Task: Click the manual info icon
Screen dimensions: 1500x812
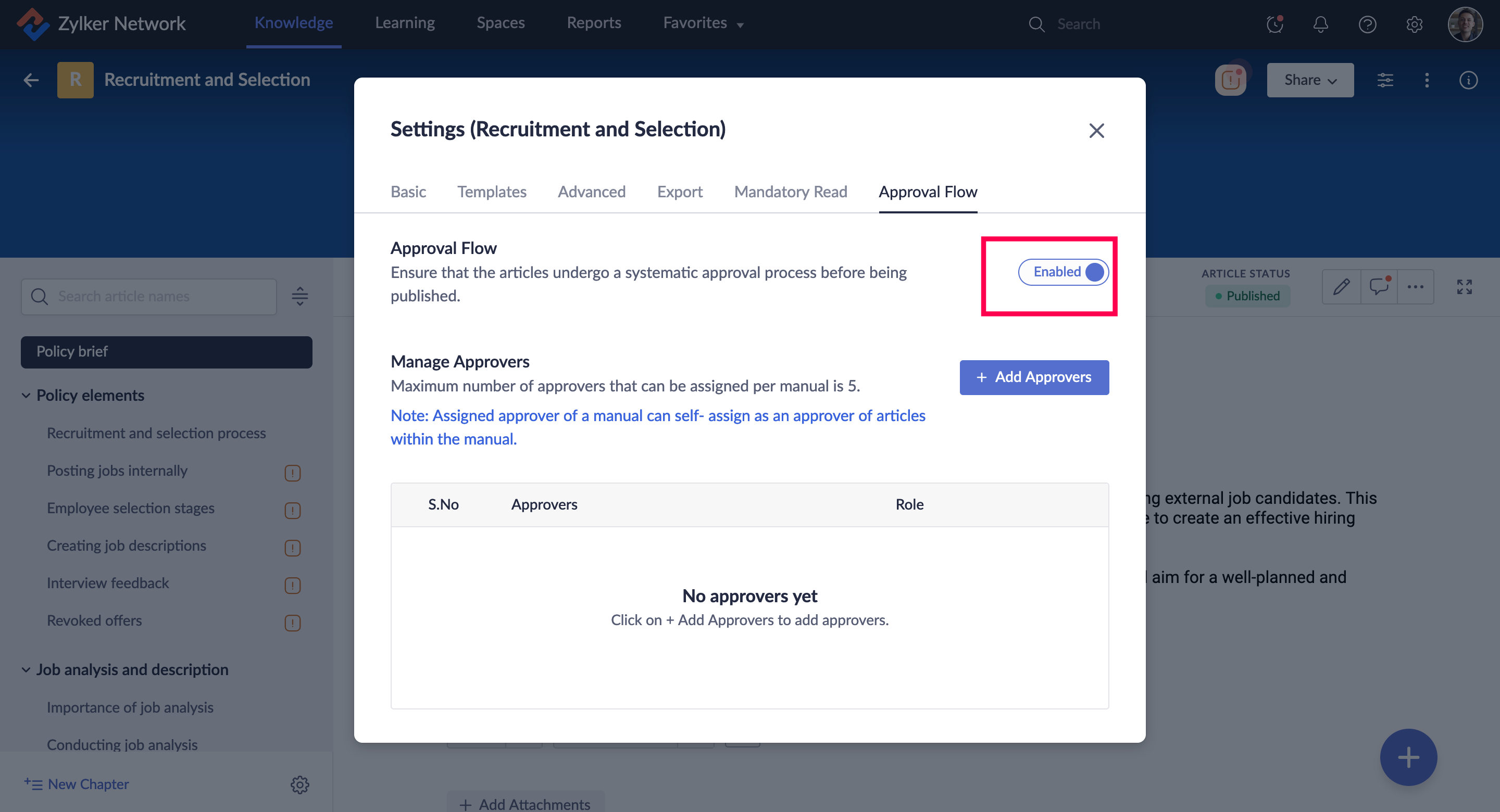Action: pyautogui.click(x=1468, y=80)
